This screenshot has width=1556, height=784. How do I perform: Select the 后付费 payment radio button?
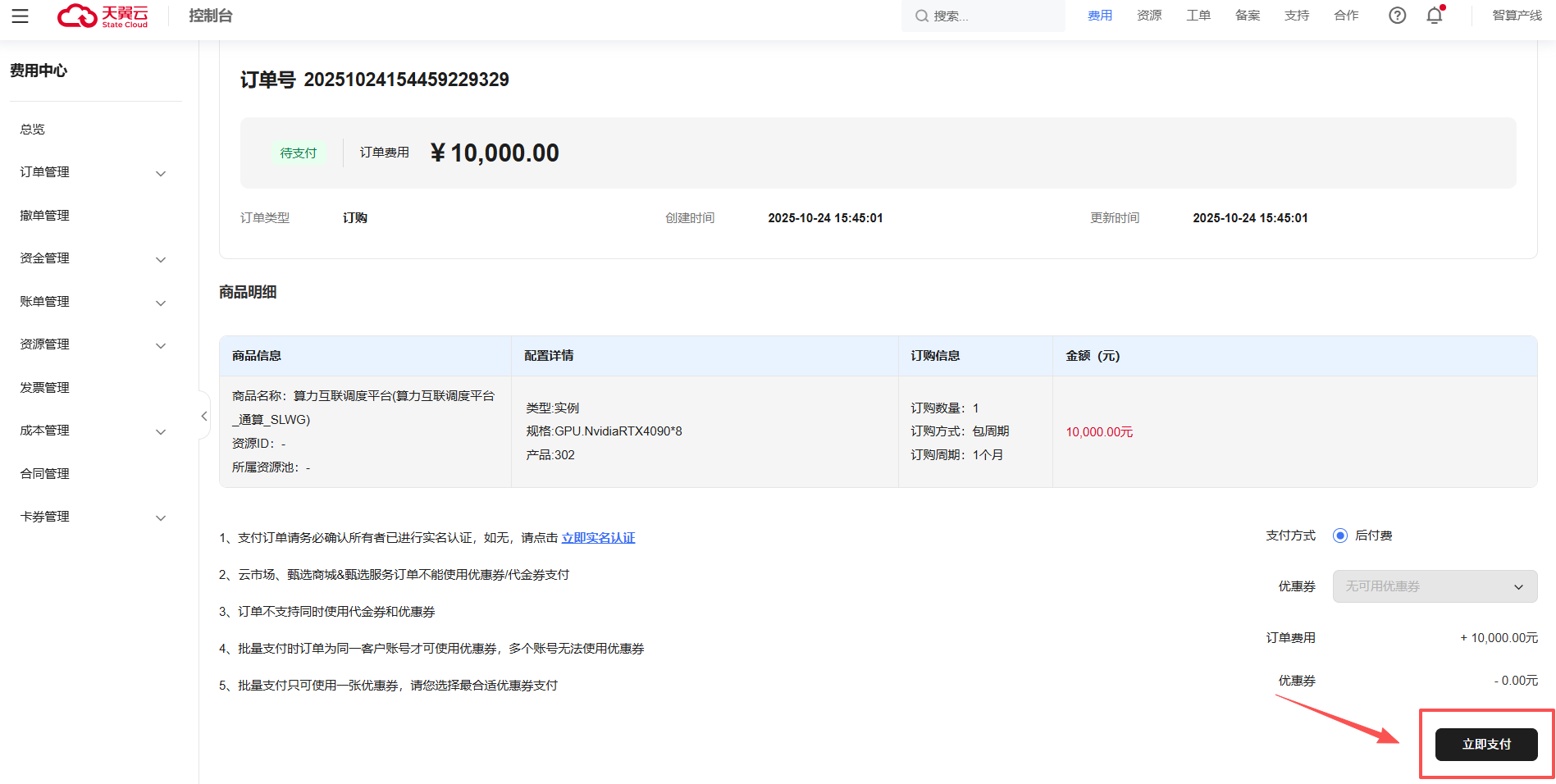(x=1340, y=536)
